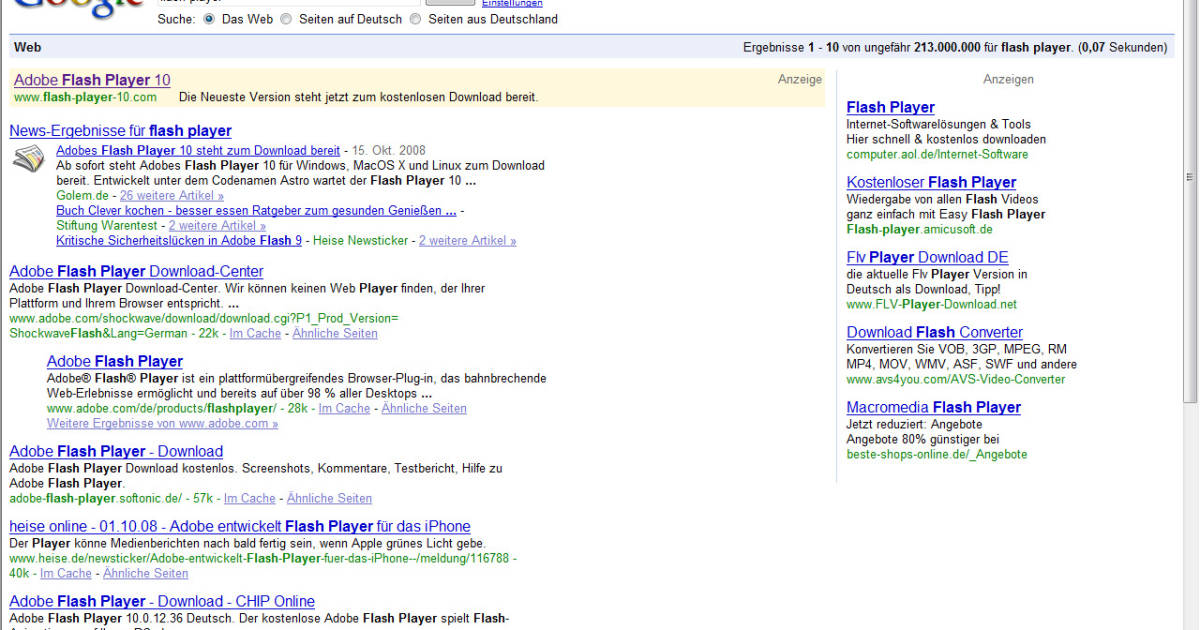Open 'Im Cache' for the heise online result

[66, 573]
